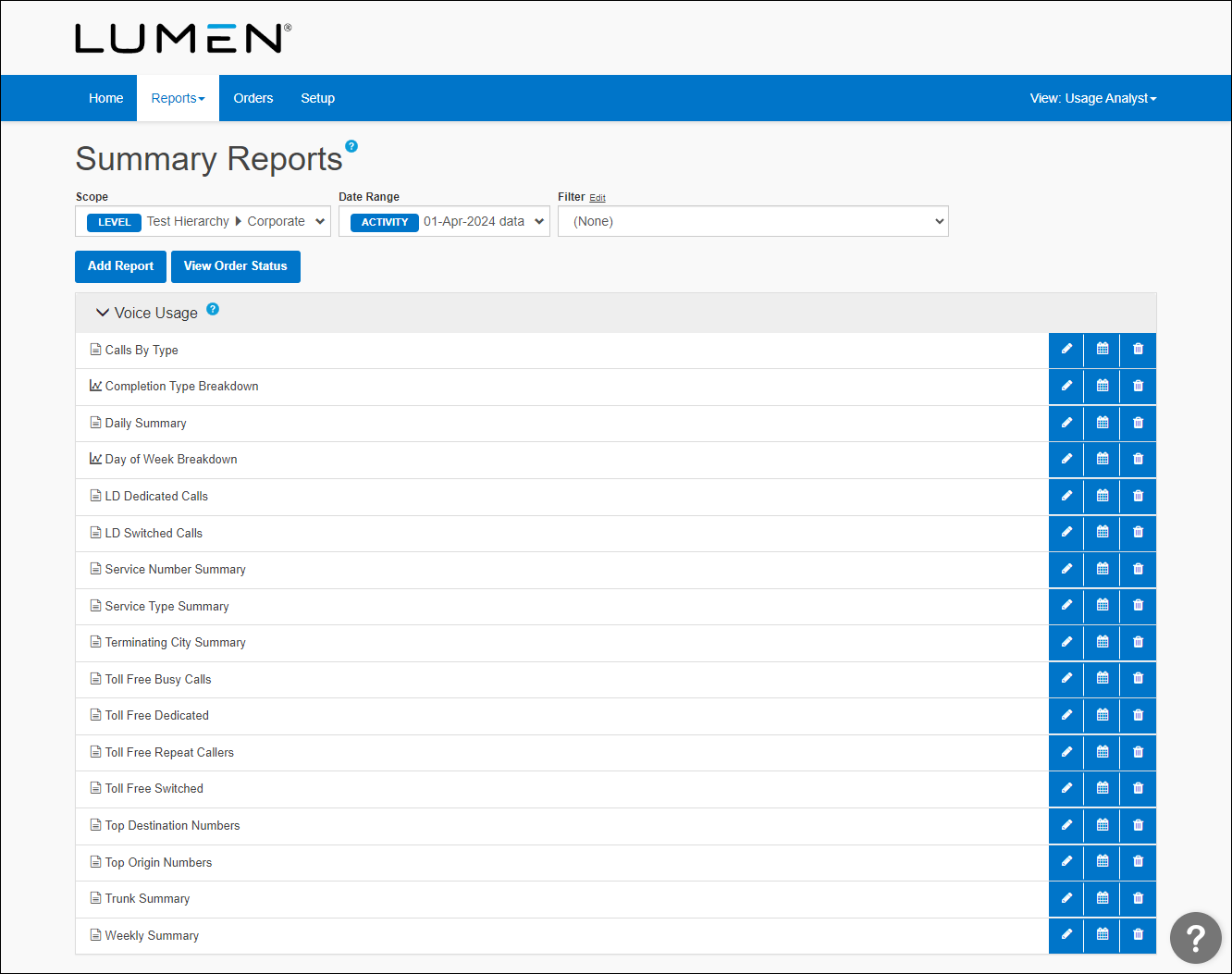Edit Completion Type Breakdown report

point(1066,386)
